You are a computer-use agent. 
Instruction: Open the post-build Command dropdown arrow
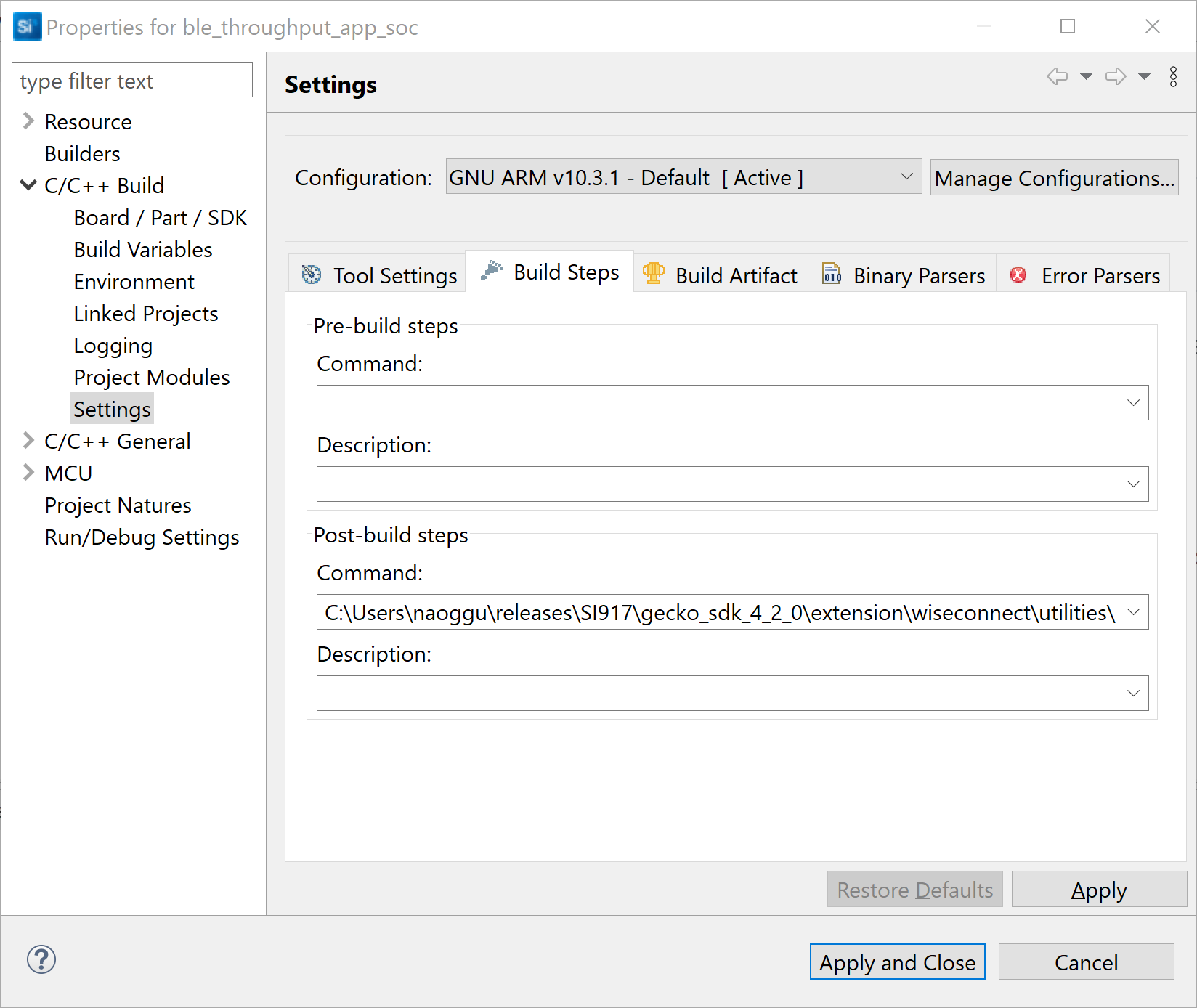(1133, 611)
